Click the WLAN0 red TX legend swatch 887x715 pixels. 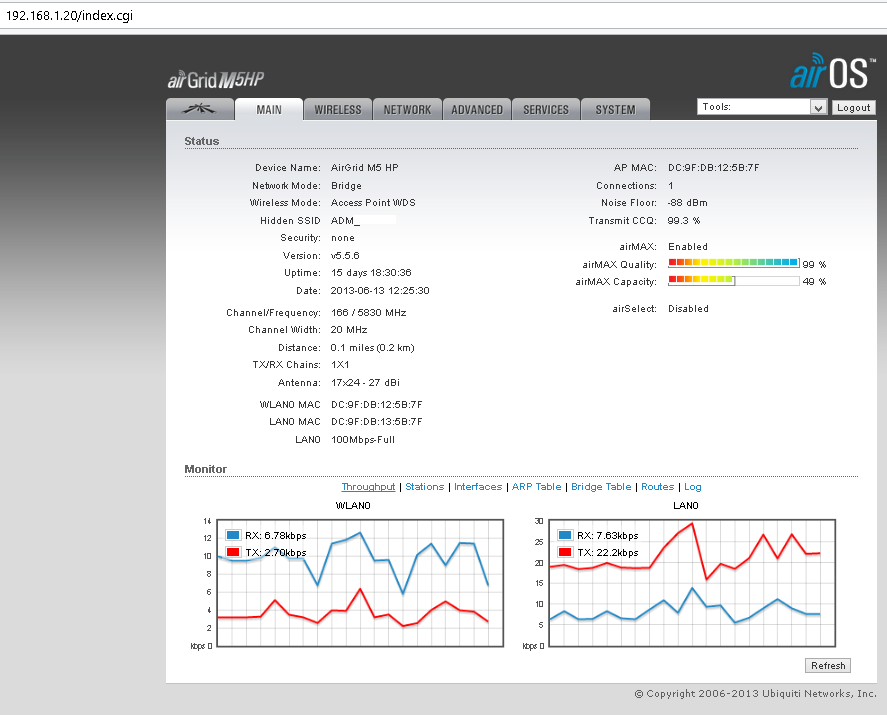(232, 552)
